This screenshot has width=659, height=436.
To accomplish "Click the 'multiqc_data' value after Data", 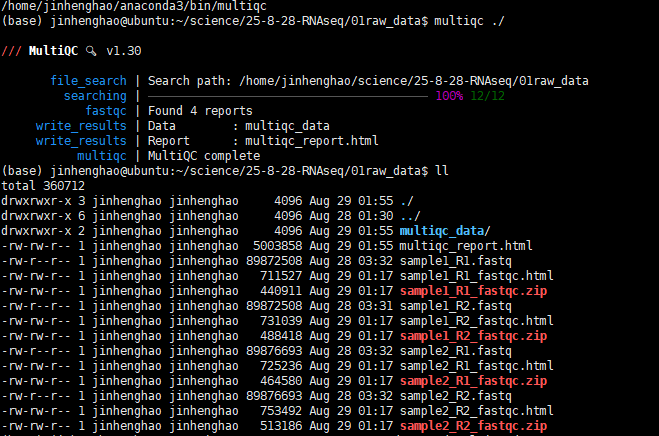I will click(x=287, y=126).
